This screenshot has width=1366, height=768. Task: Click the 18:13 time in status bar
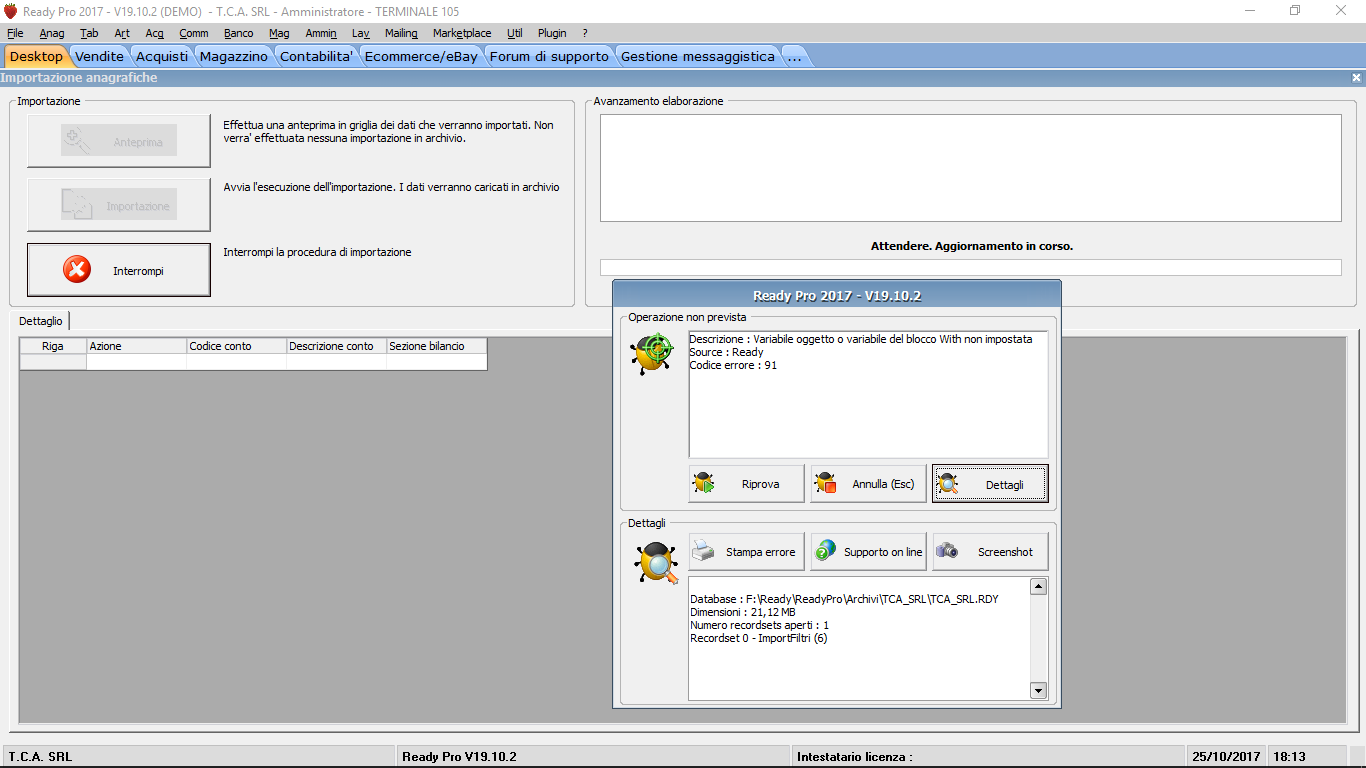[1290, 757]
